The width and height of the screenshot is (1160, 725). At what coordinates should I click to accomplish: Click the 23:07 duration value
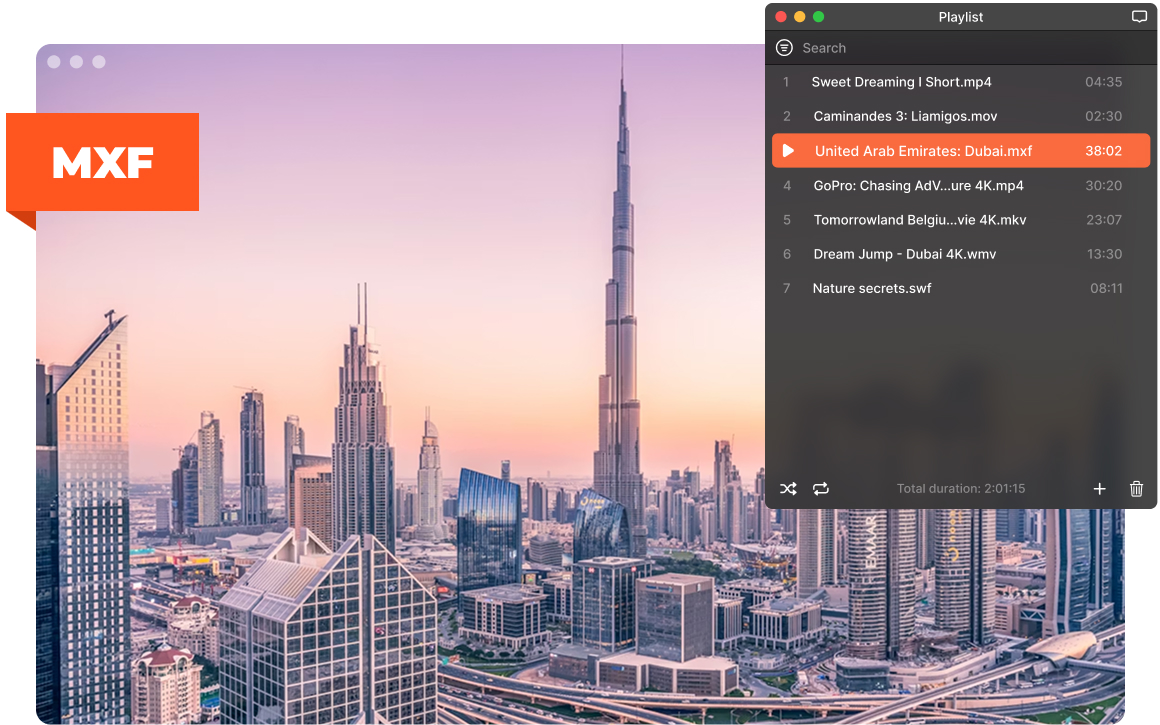[x=1104, y=220]
